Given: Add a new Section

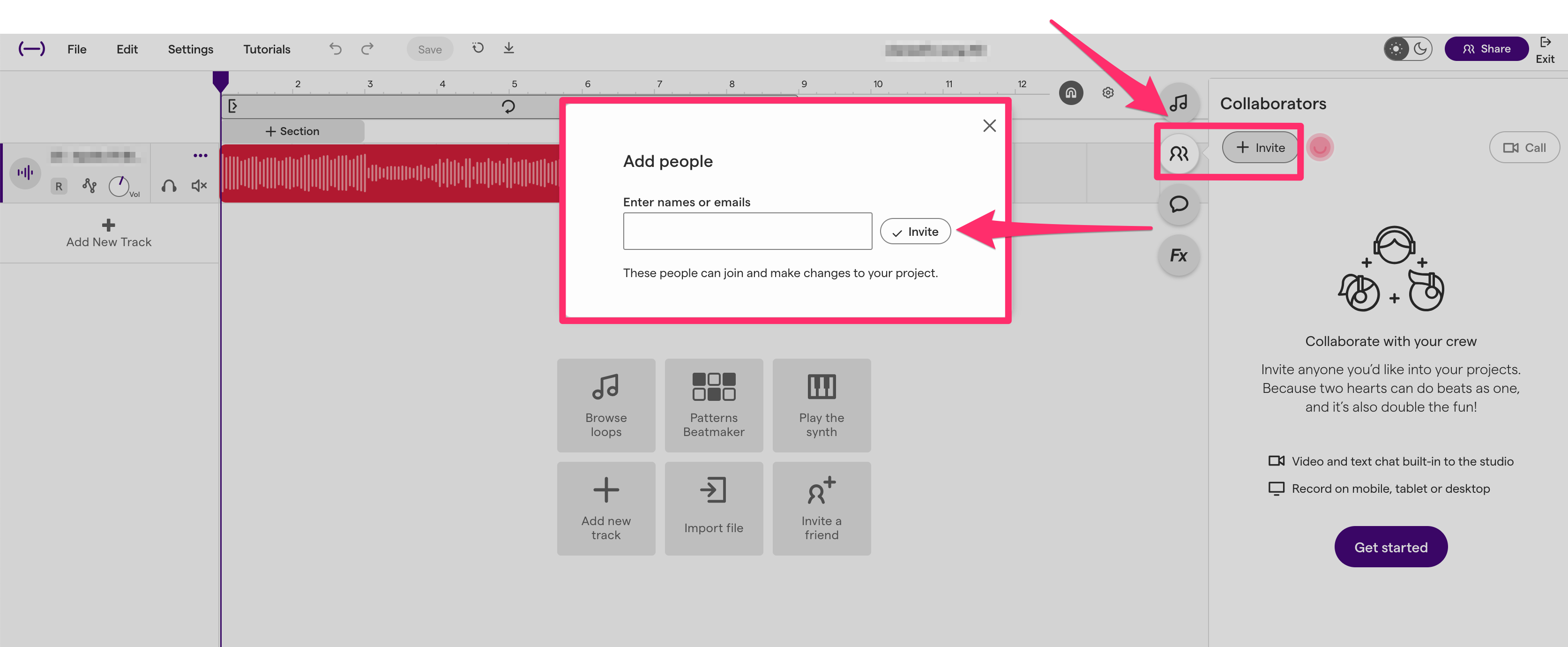Looking at the screenshot, I should (292, 131).
